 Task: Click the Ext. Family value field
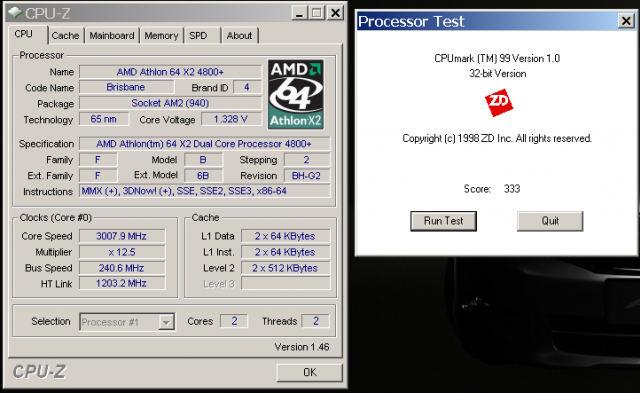click(x=98, y=175)
